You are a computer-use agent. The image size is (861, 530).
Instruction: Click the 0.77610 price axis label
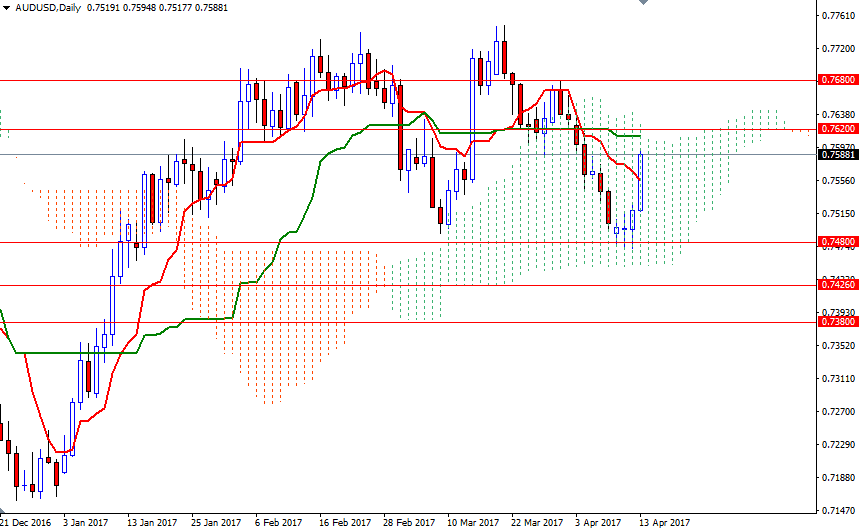click(x=838, y=16)
